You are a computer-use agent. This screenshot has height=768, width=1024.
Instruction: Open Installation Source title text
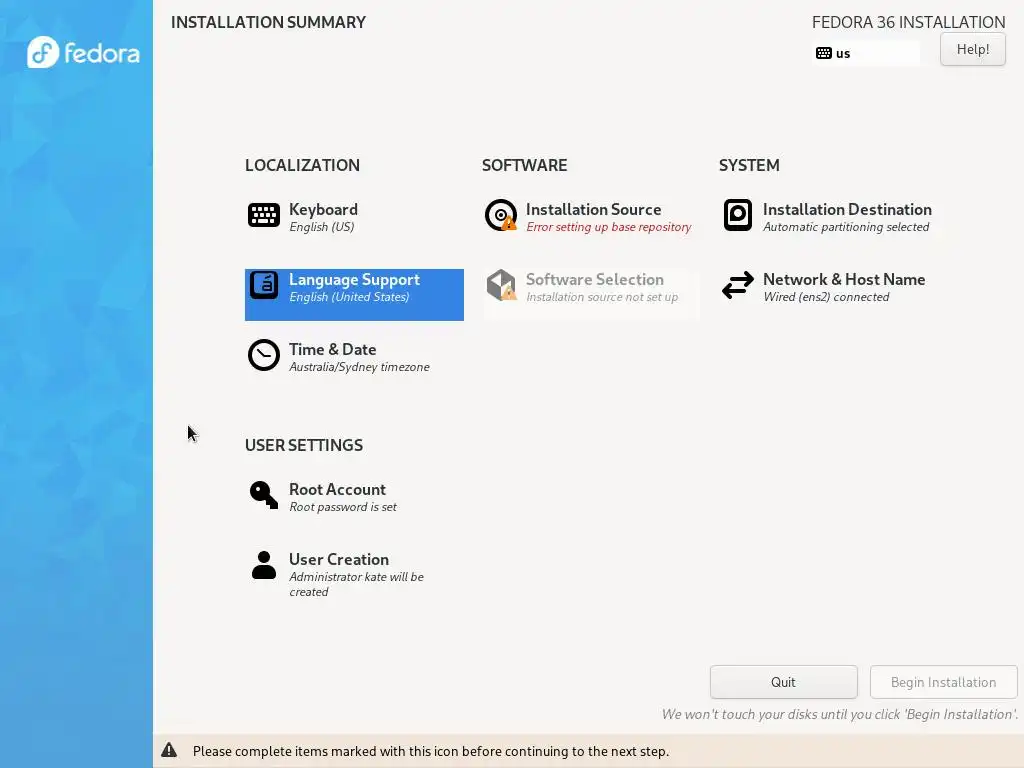tap(594, 210)
